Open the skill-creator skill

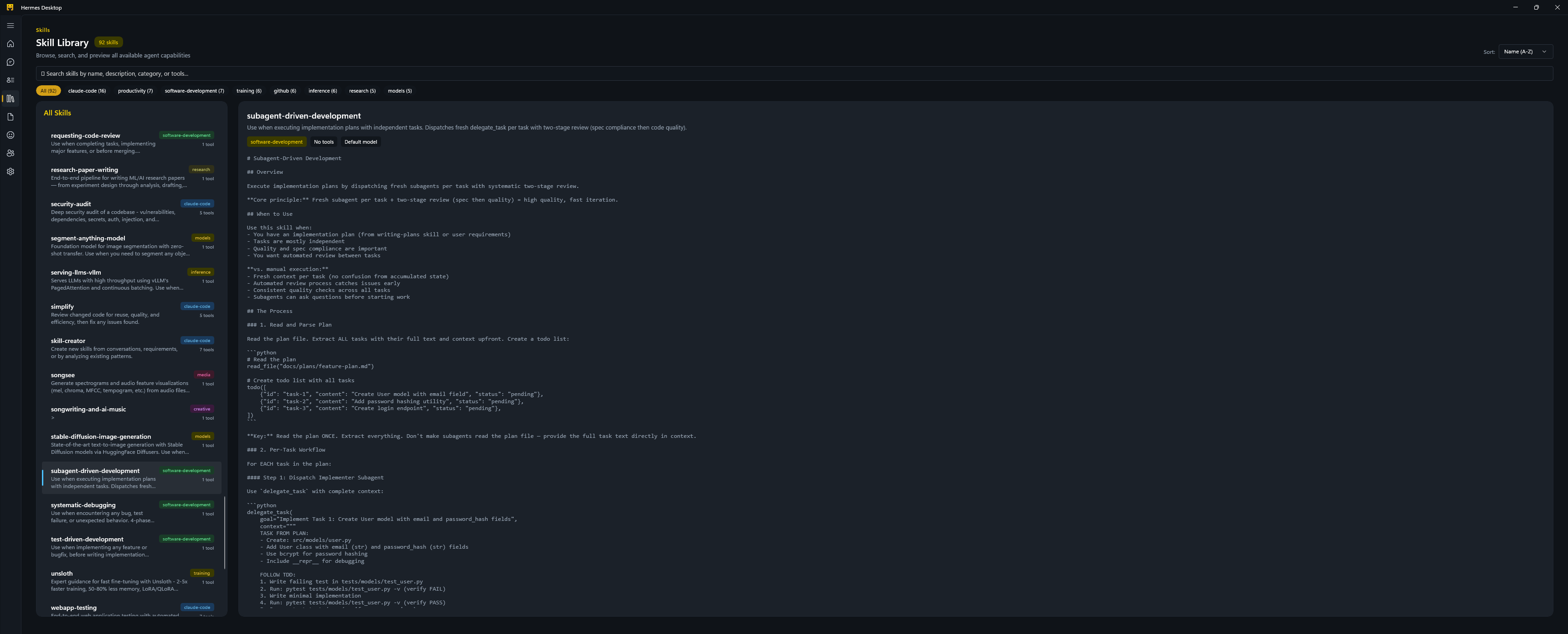[132, 348]
